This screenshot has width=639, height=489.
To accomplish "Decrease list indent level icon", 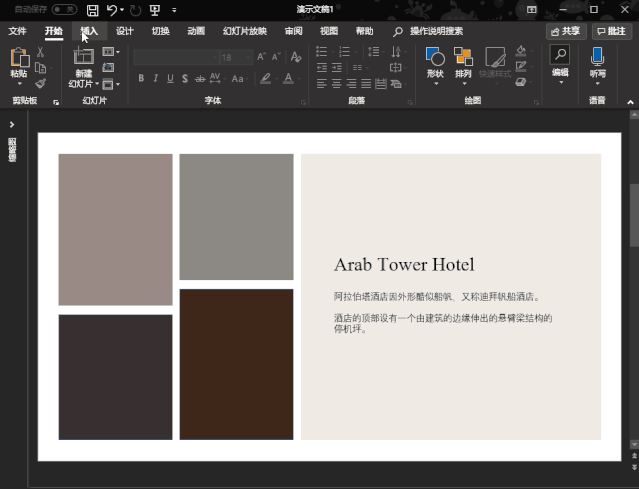I will coord(322,67).
